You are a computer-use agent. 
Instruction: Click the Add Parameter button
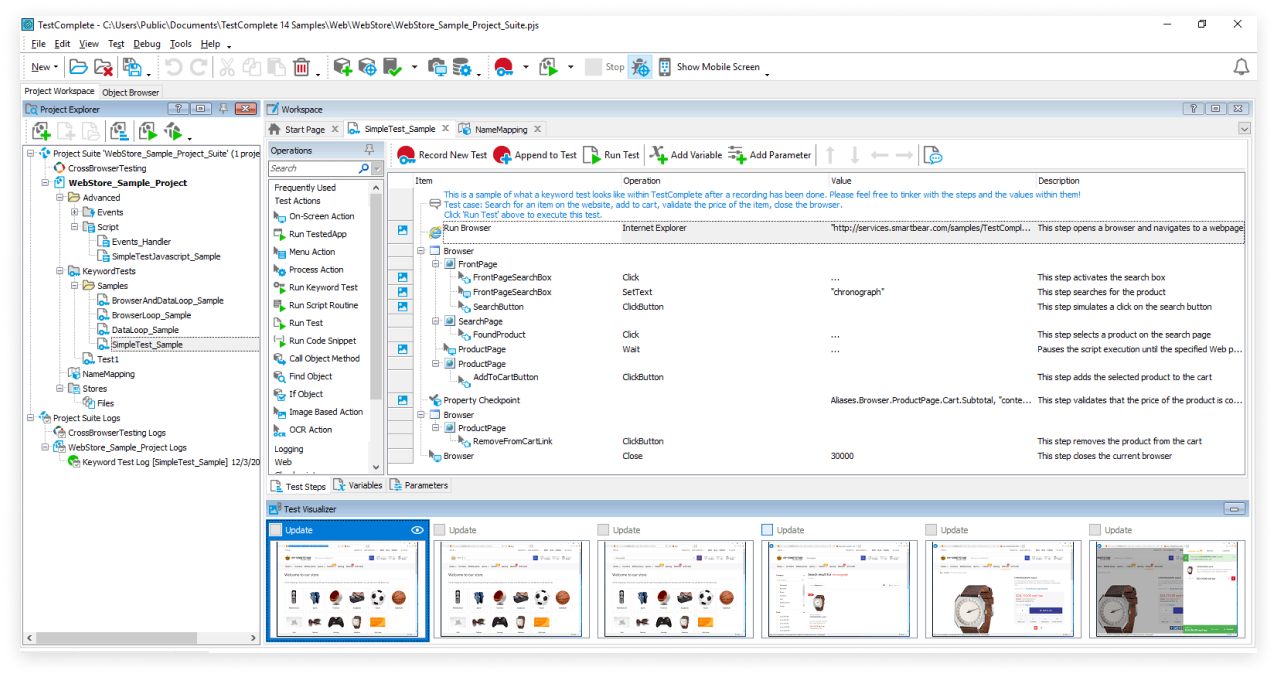770,155
